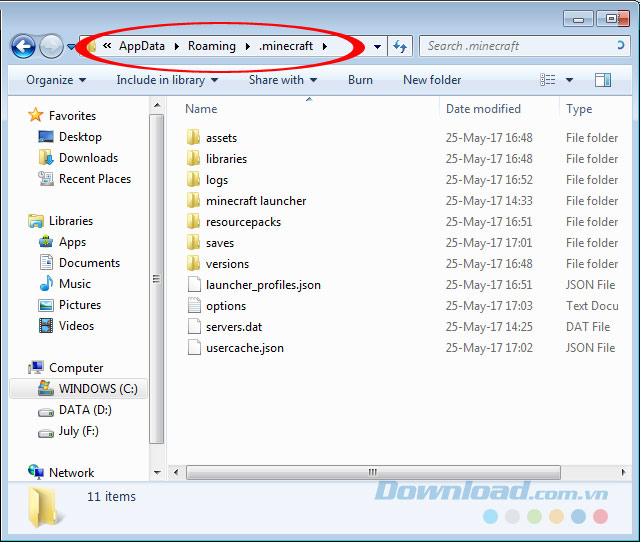This screenshot has height=542, width=640.
Task: Expand arrow after Roaming in address bar
Action: (x=248, y=47)
